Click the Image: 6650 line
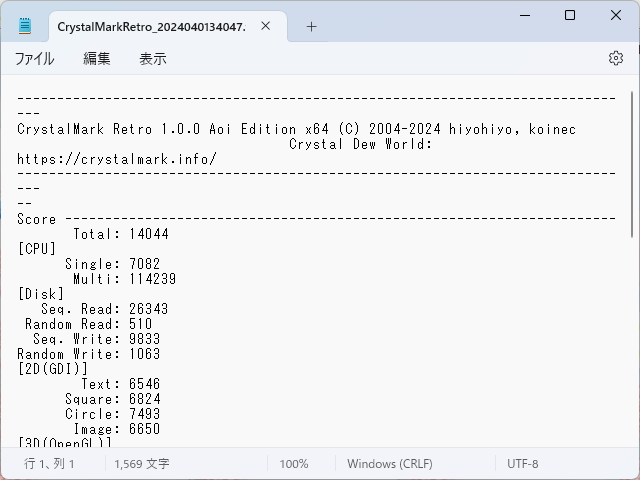 [117, 429]
